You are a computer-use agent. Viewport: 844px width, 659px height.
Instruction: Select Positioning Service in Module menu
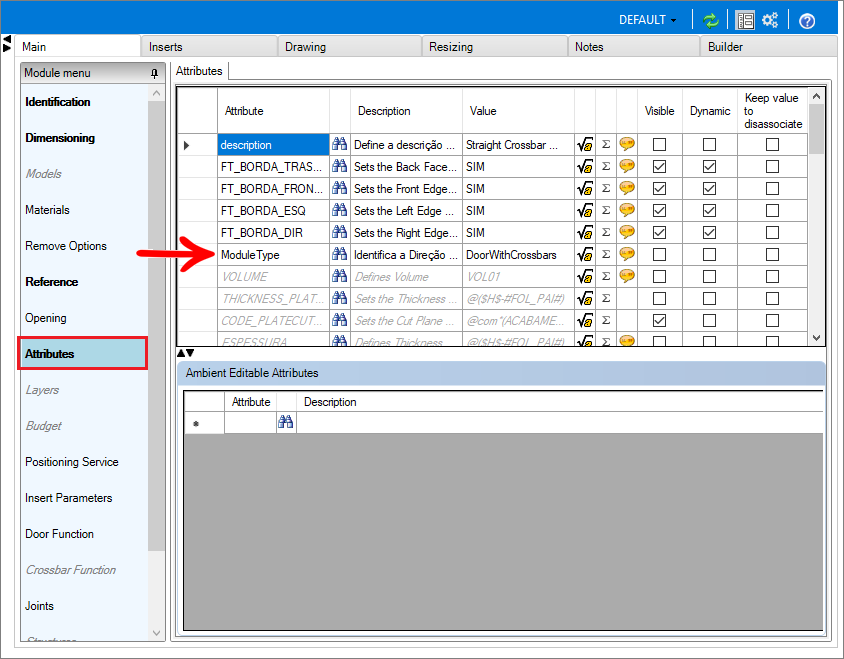point(72,462)
